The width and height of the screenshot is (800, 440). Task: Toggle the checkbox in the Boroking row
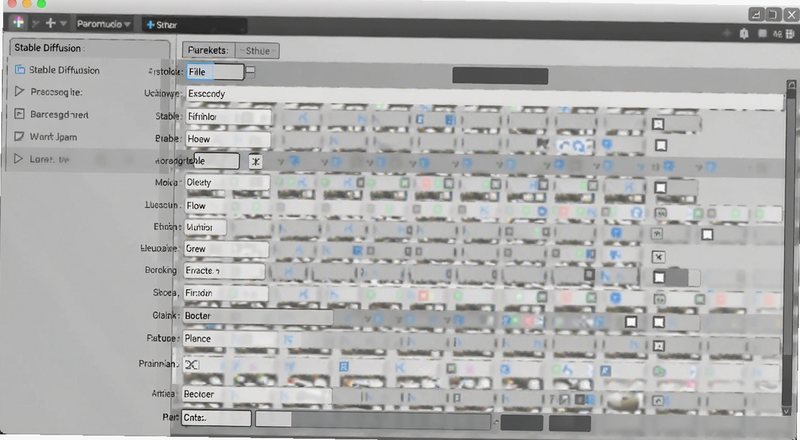pyautogui.click(x=659, y=277)
